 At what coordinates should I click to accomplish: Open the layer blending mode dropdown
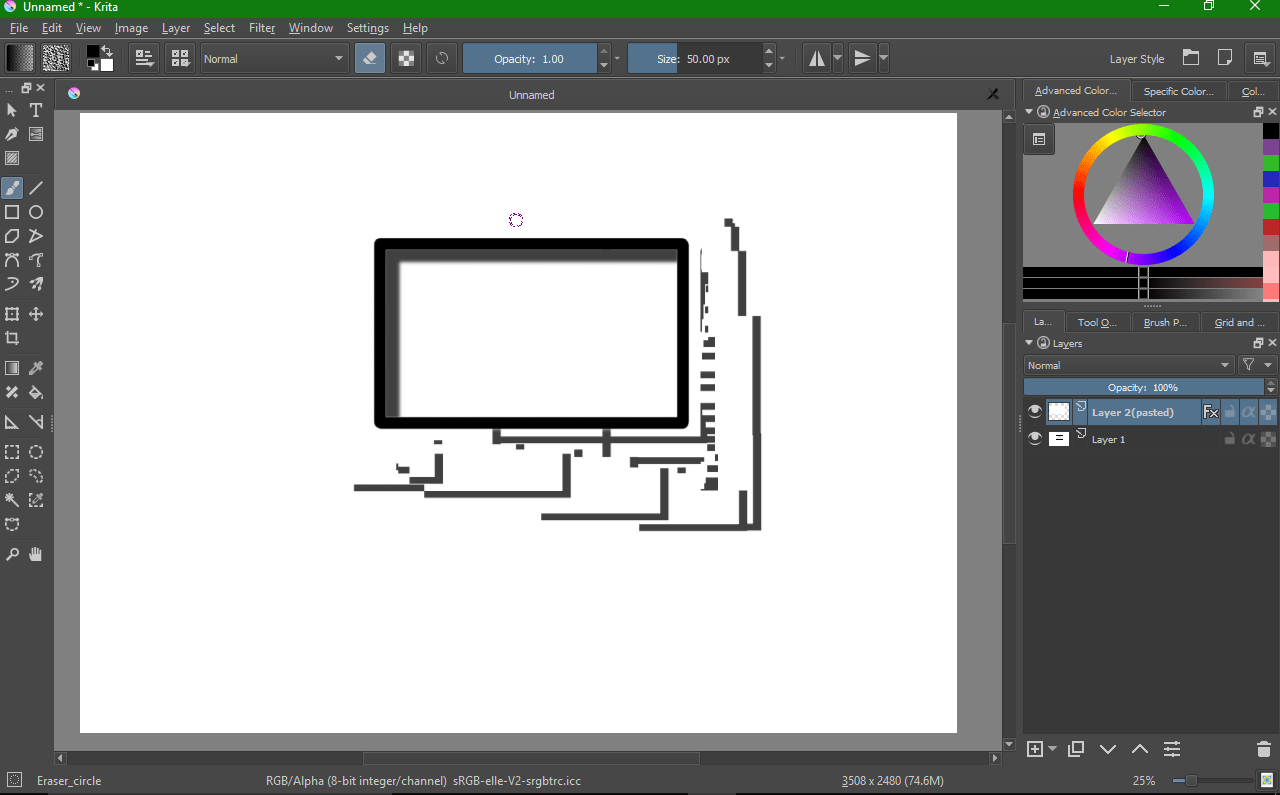pos(1130,364)
